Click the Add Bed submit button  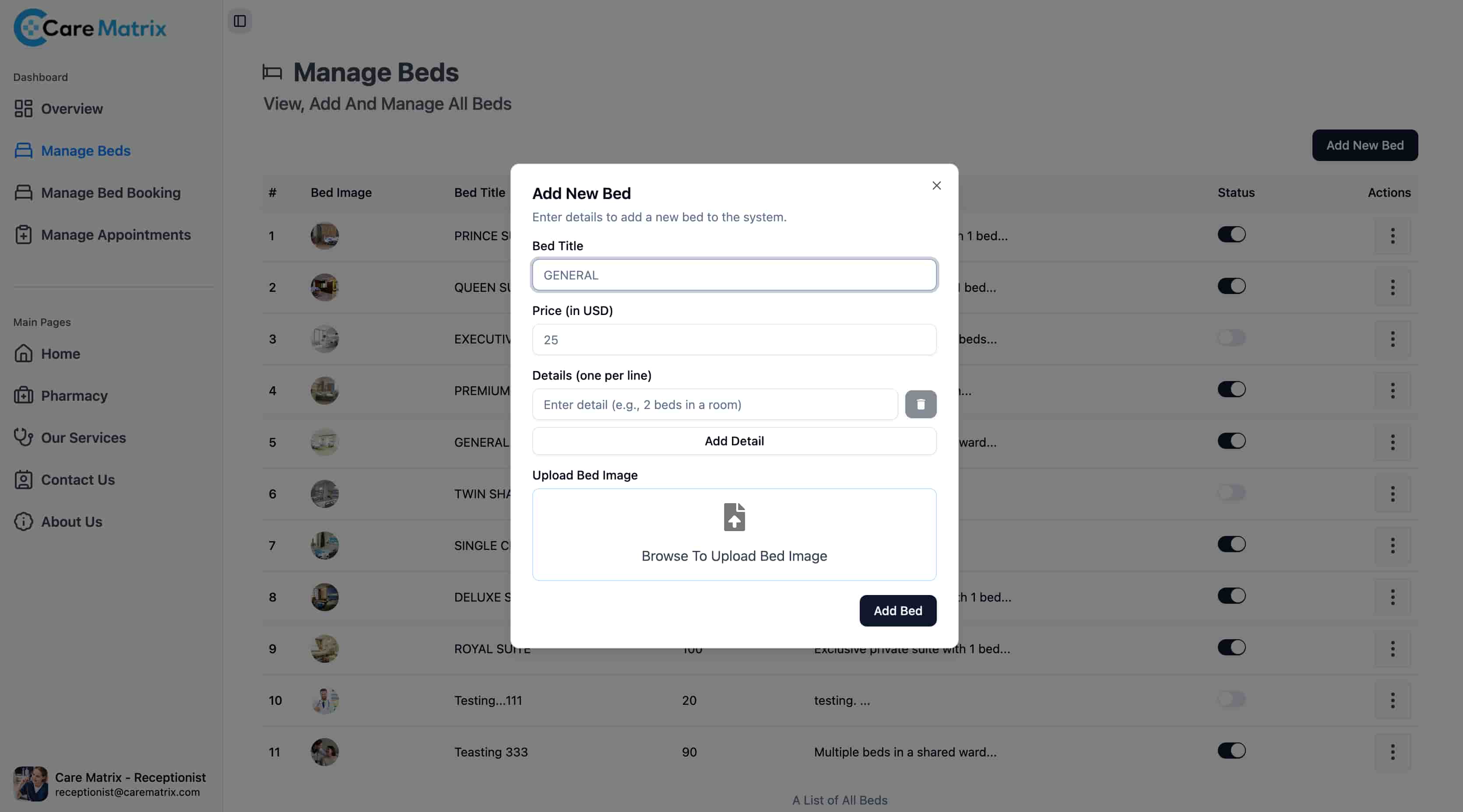897,611
